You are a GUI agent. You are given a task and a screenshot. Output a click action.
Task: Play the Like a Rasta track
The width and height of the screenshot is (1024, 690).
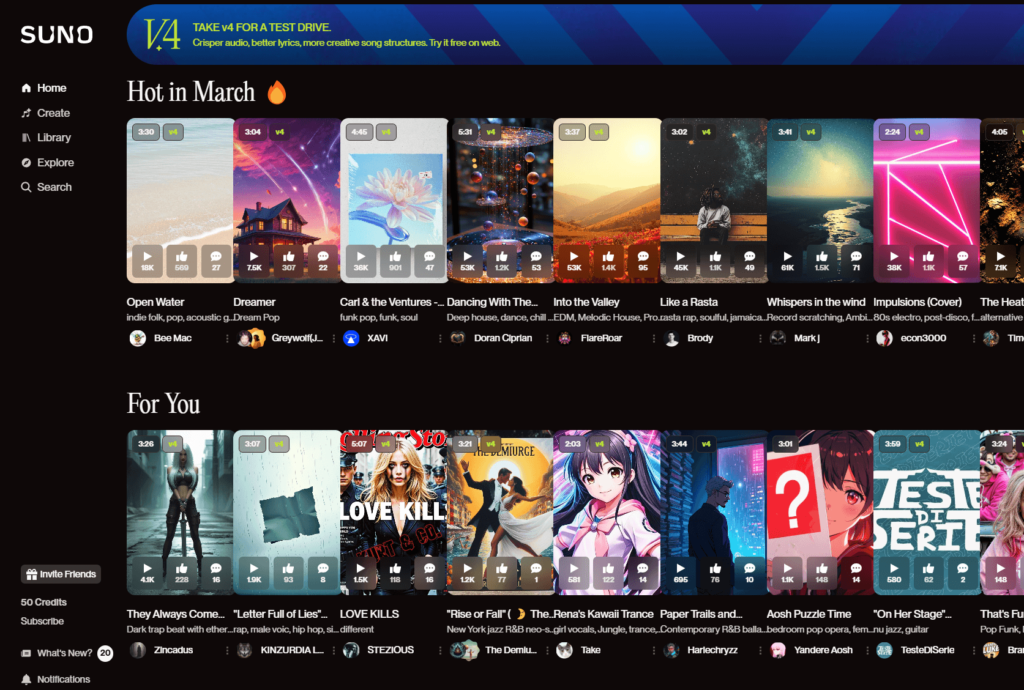[x=680, y=257]
